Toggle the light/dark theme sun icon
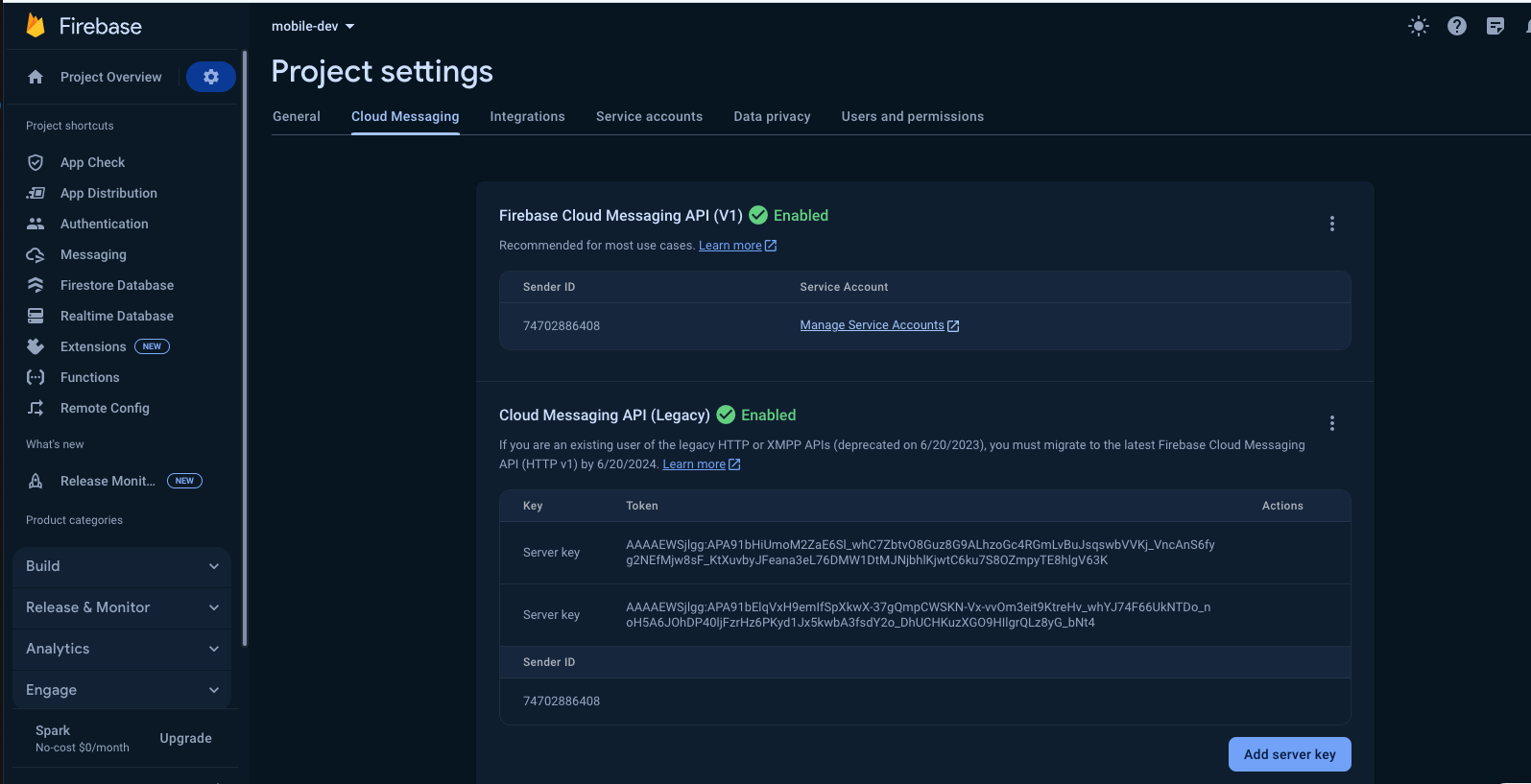1531x784 pixels. 1418,26
